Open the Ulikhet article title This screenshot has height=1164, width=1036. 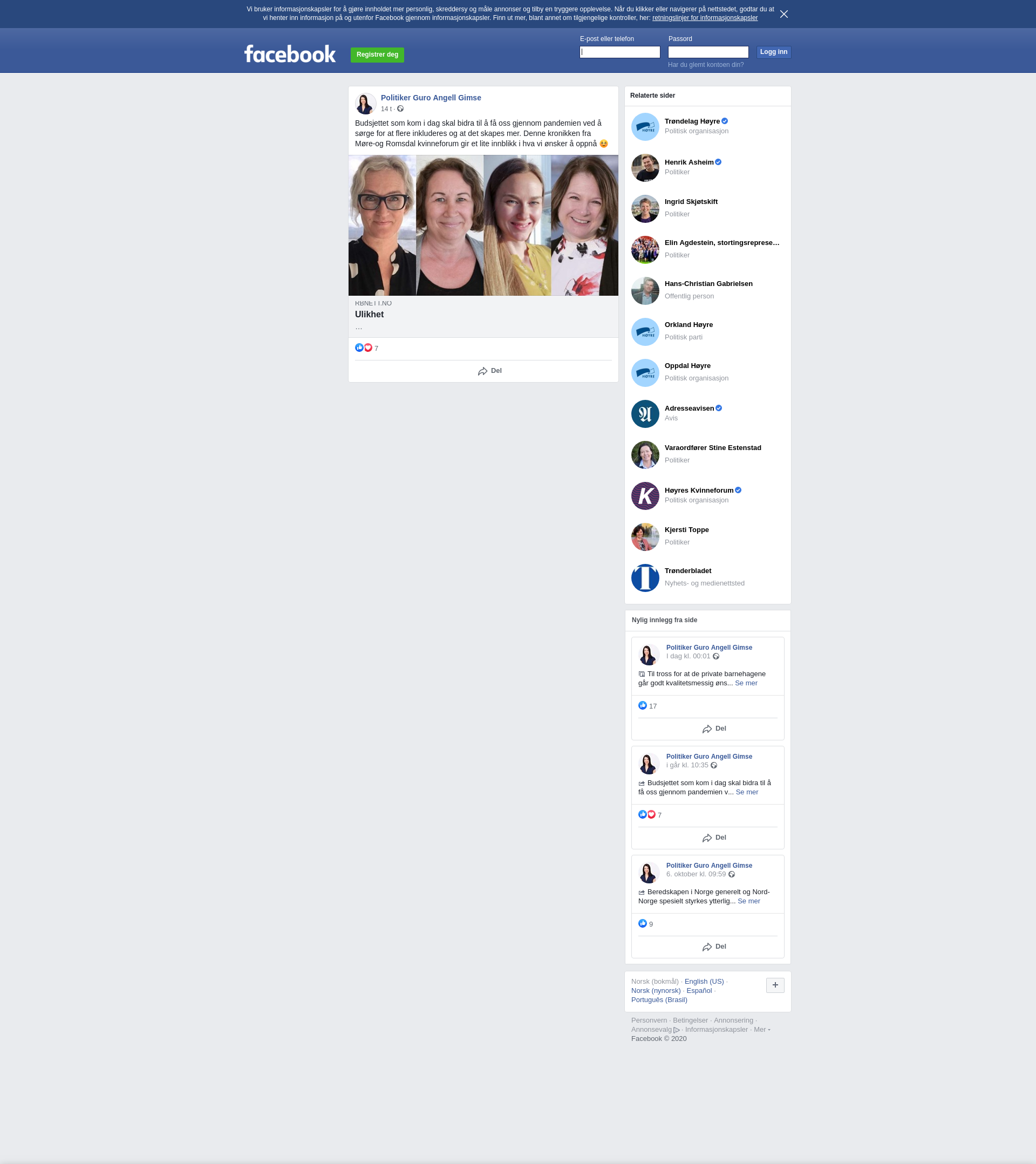pyautogui.click(x=369, y=315)
